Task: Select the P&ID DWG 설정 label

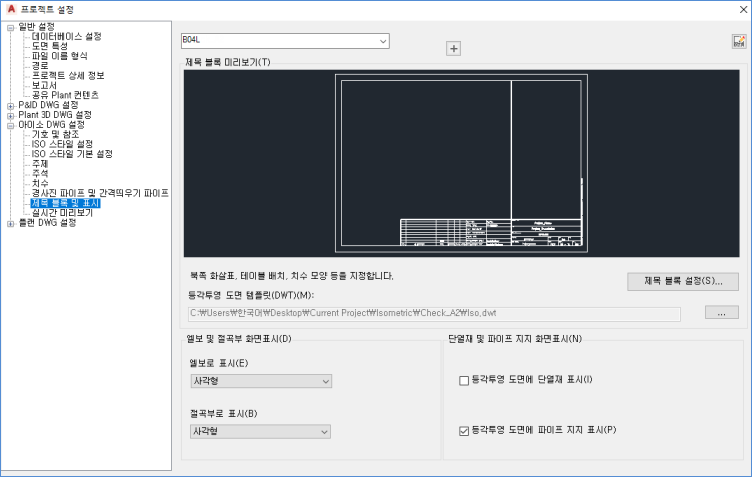Action: pyautogui.click(x=48, y=105)
